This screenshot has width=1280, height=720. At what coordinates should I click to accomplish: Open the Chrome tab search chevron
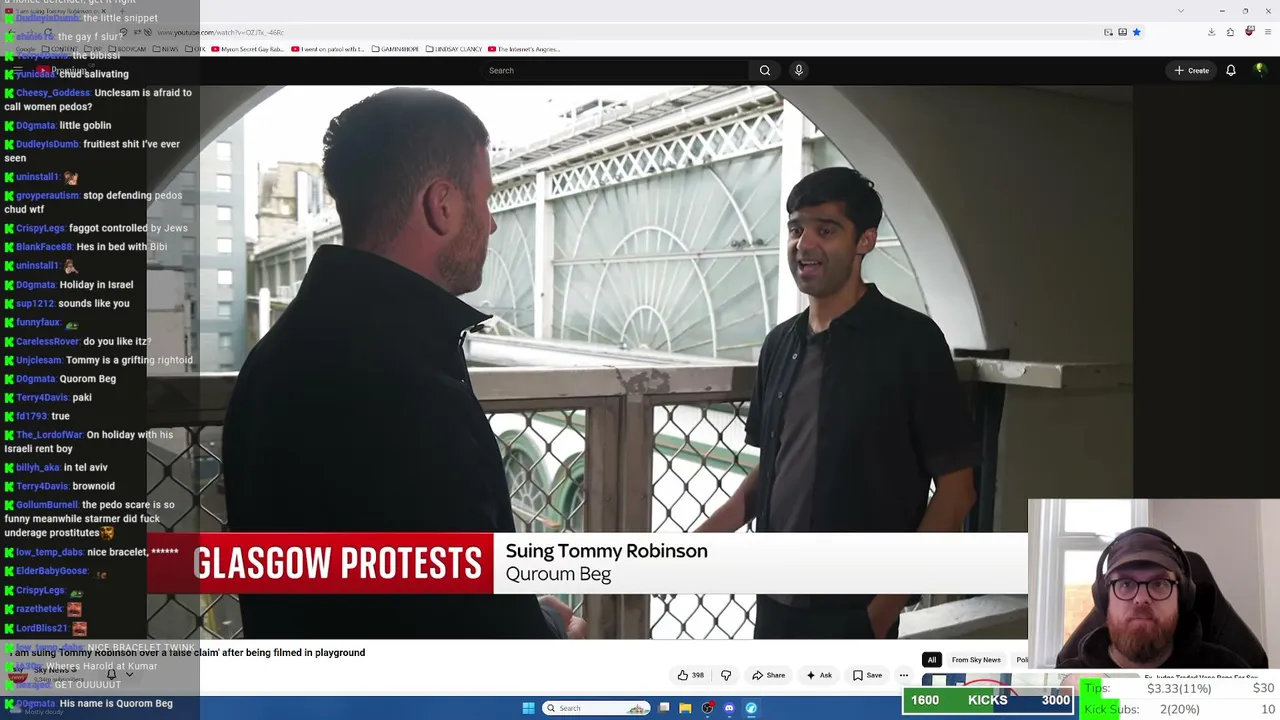pos(1181,11)
